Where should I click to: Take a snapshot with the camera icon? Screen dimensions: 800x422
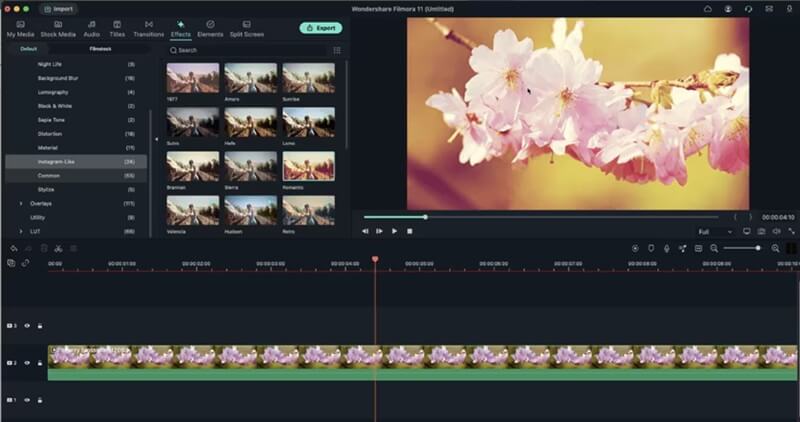[x=761, y=231]
